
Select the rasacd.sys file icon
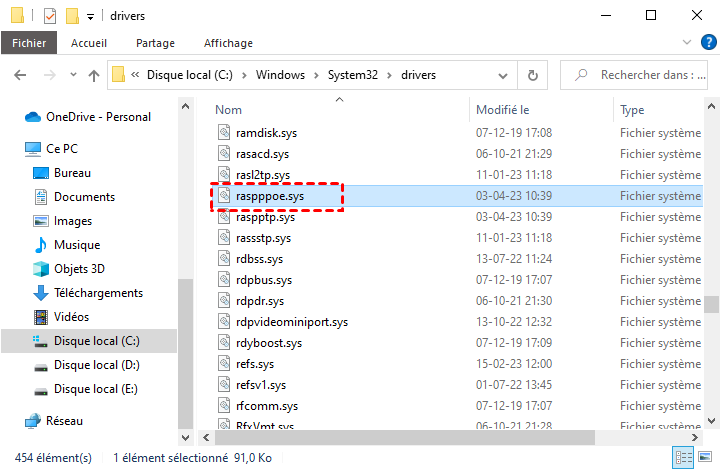224,154
